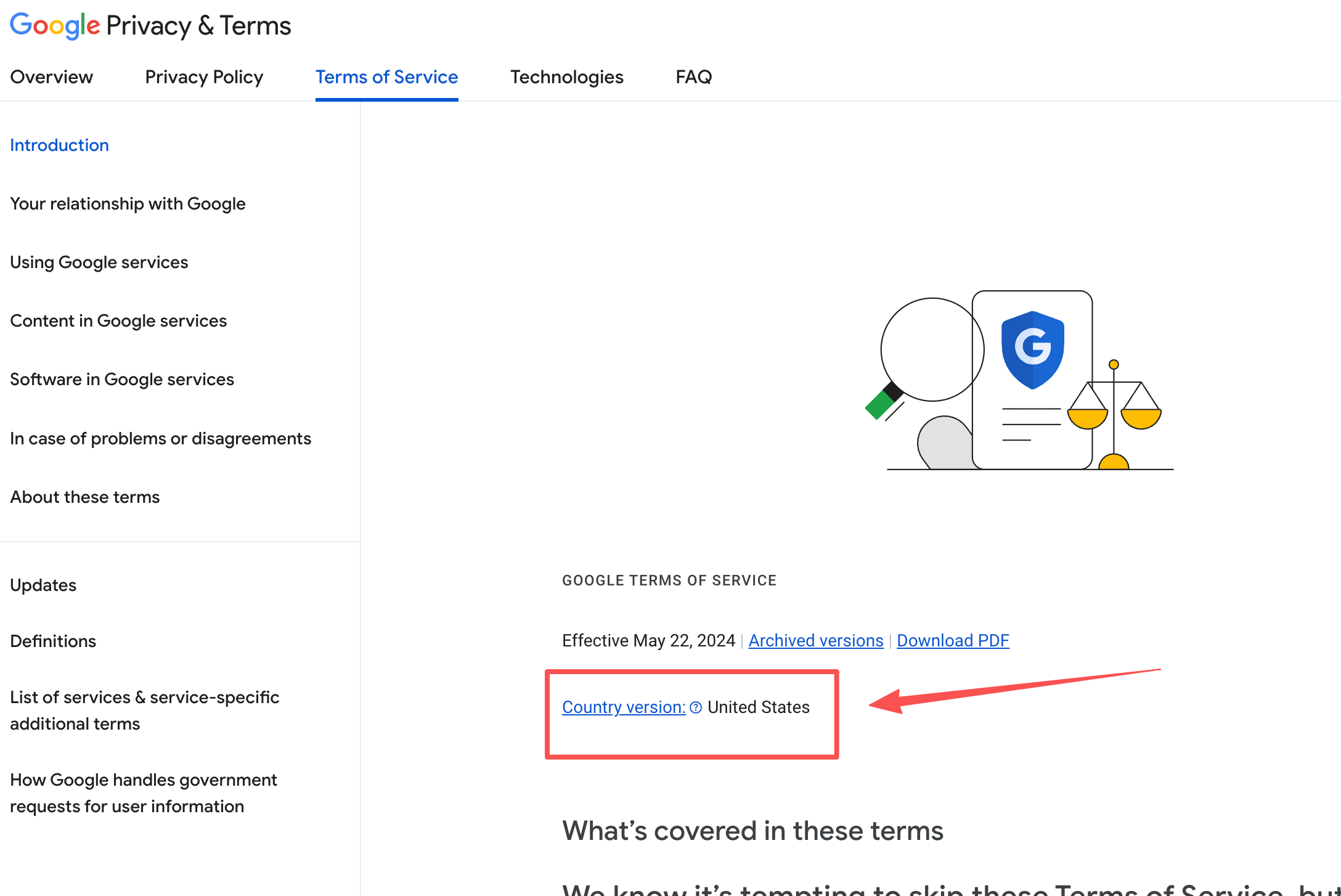Go to the FAQ tab
This screenshot has width=1341, height=896.
click(x=694, y=77)
